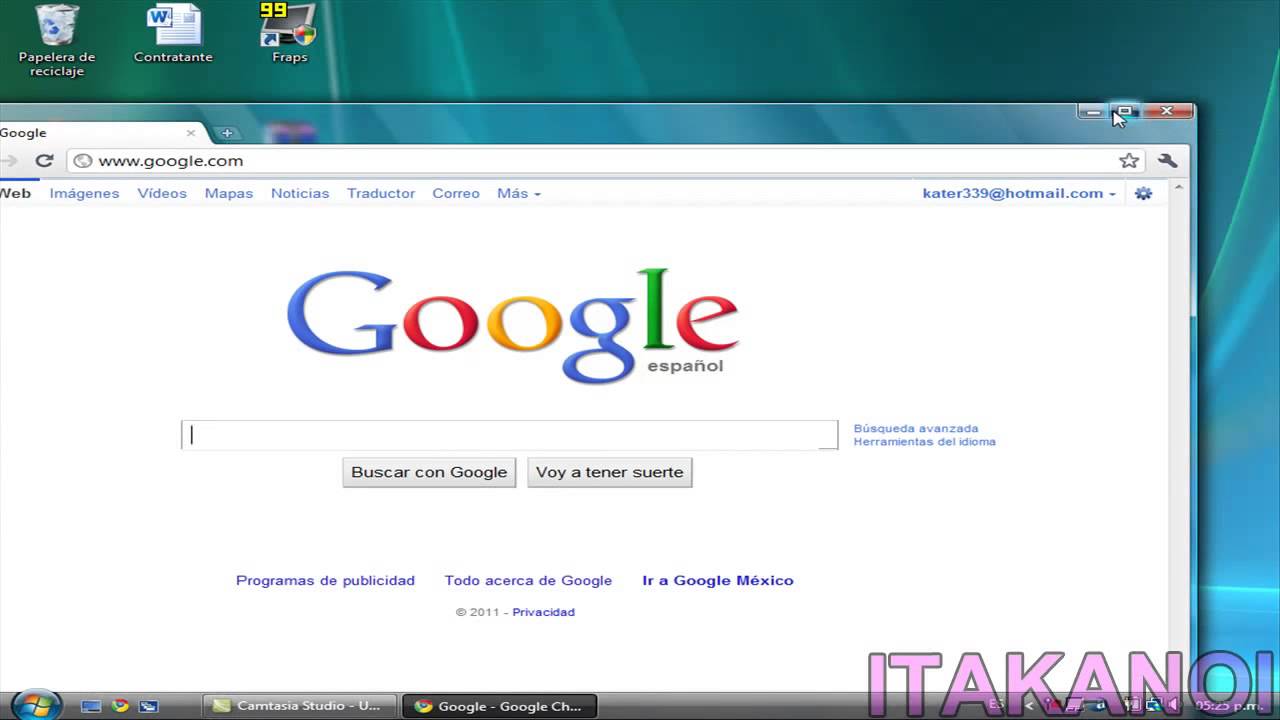This screenshot has height=720, width=1280.
Task: Open Noticias in Google navigation
Action: (300, 194)
